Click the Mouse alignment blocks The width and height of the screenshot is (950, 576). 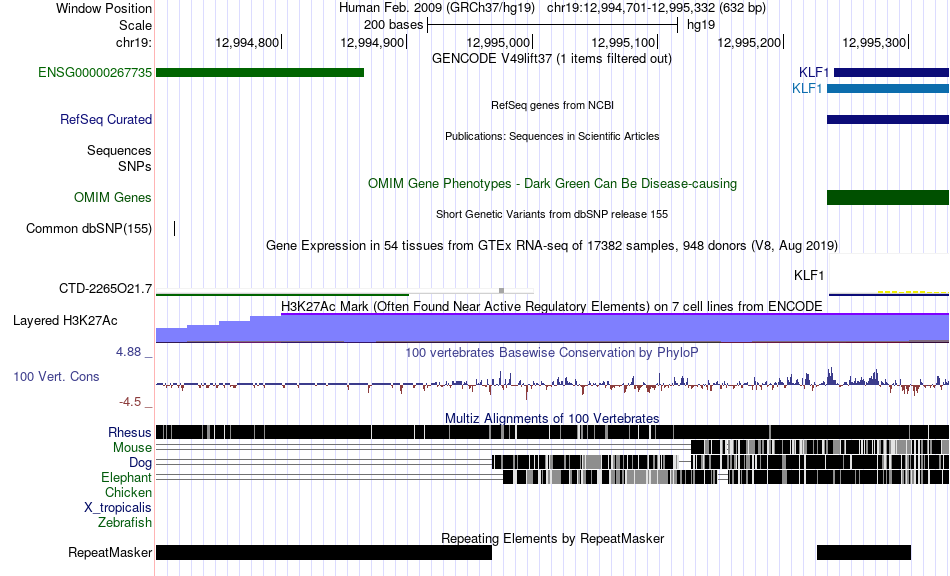pos(820,447)
